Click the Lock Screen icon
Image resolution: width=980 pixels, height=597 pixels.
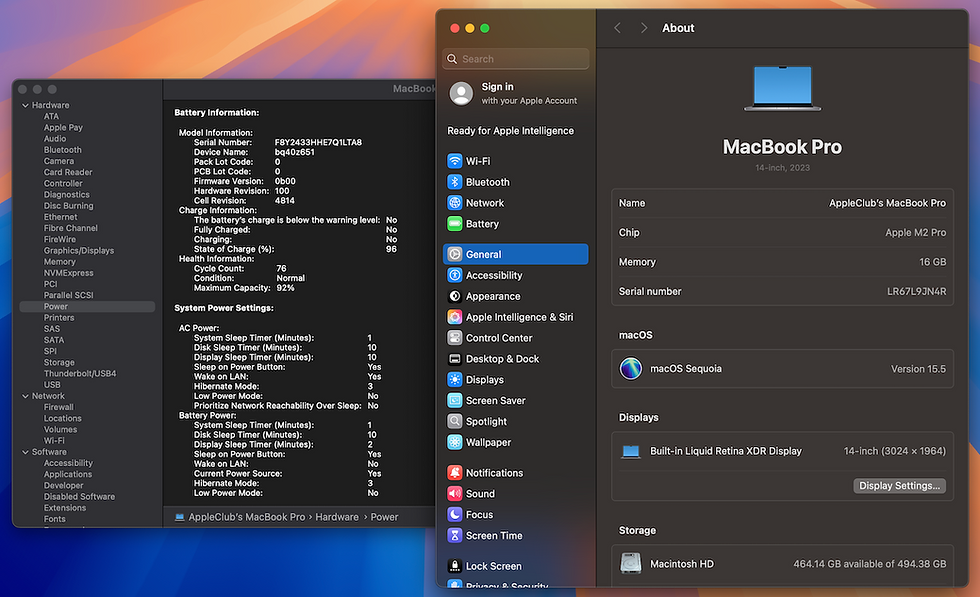tap(455, 566)
